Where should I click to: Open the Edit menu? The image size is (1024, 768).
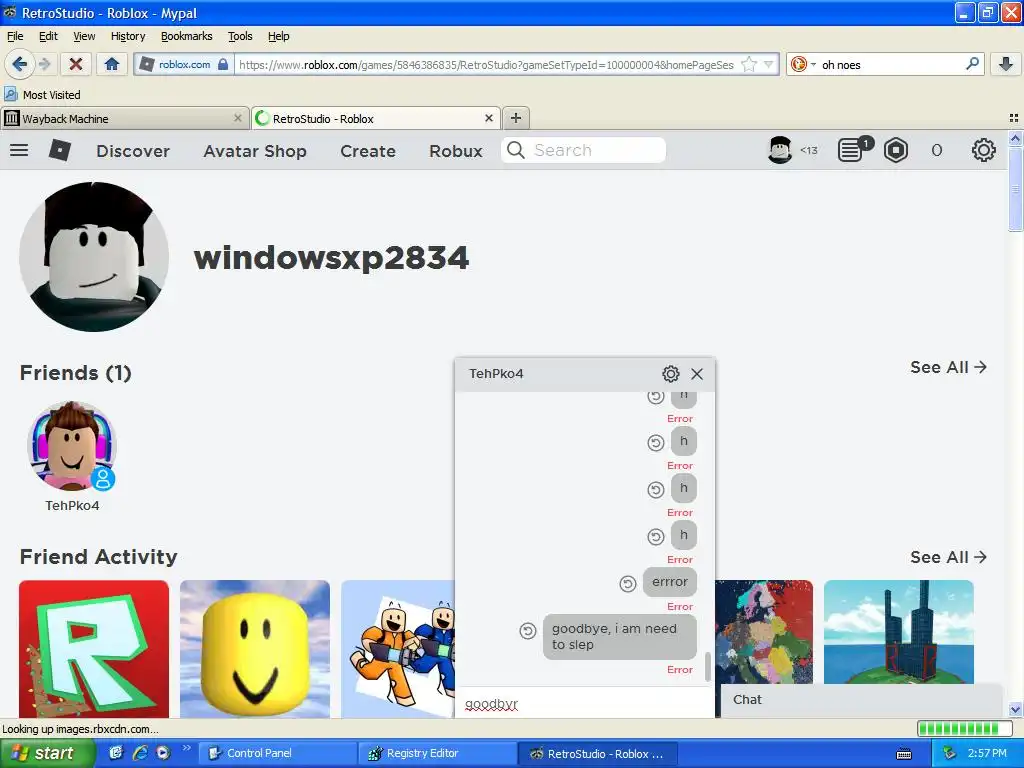click(48, 36)
